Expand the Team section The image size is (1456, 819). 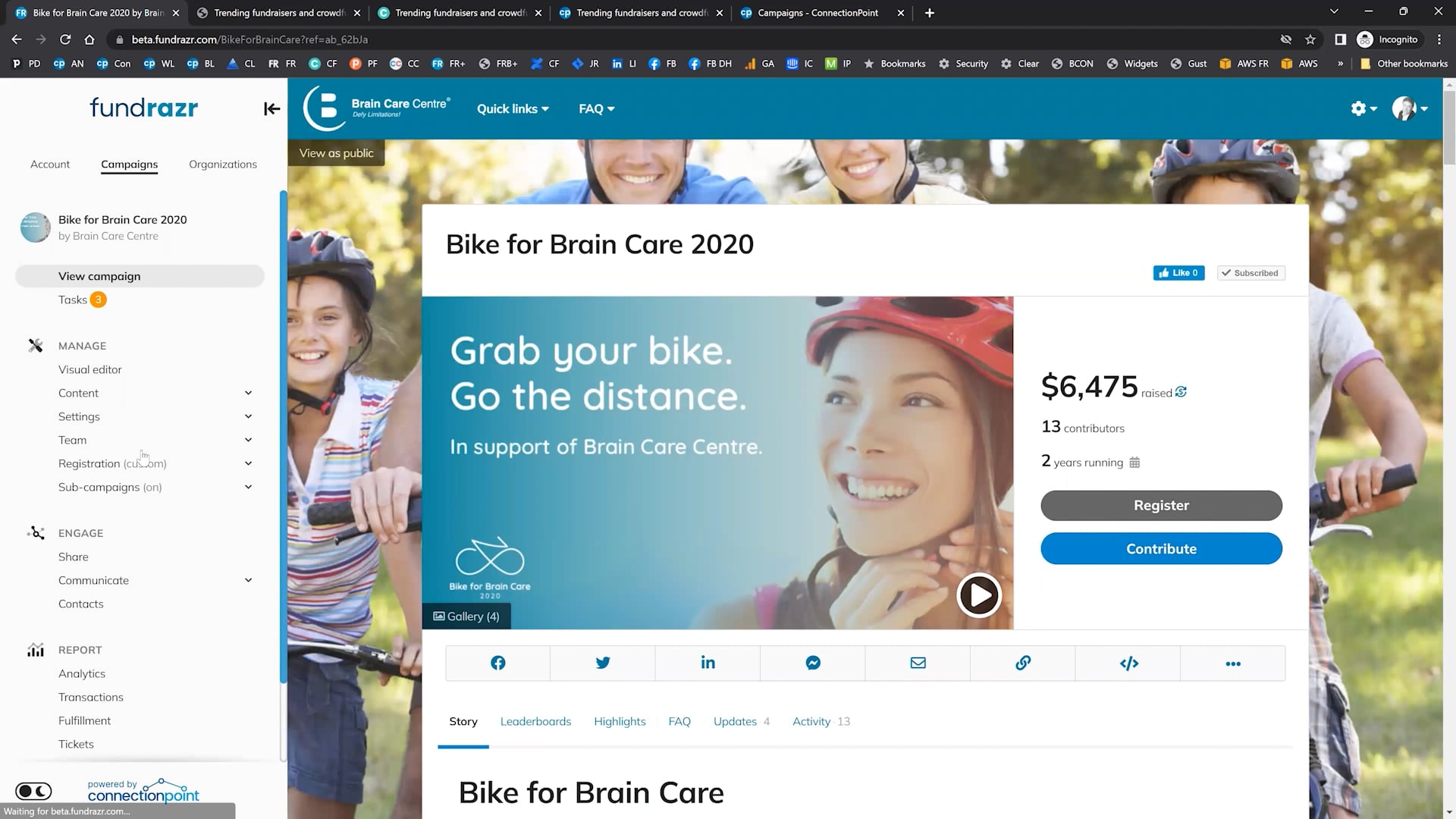(248, 440)
